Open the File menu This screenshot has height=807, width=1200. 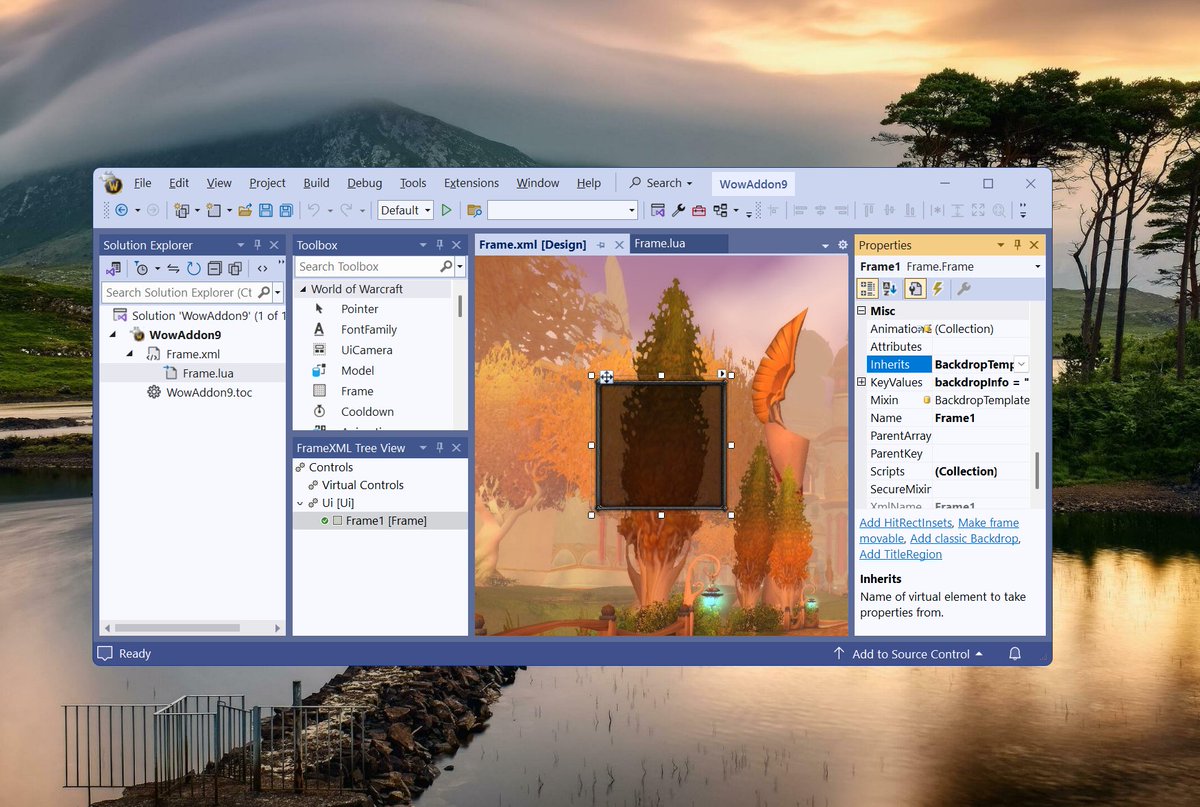pos(143,183)
